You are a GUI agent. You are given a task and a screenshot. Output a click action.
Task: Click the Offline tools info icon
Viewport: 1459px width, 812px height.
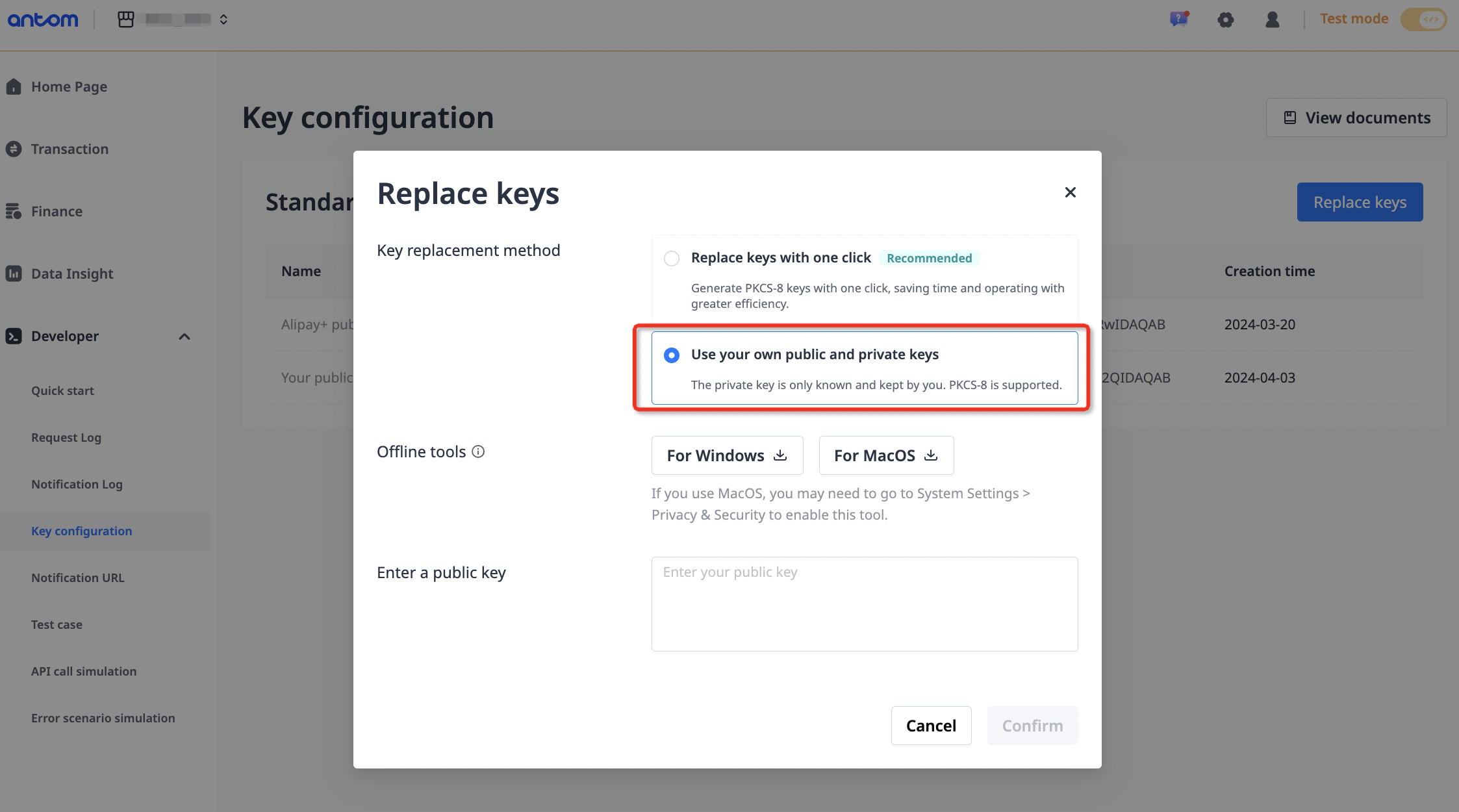click(478, 451)
